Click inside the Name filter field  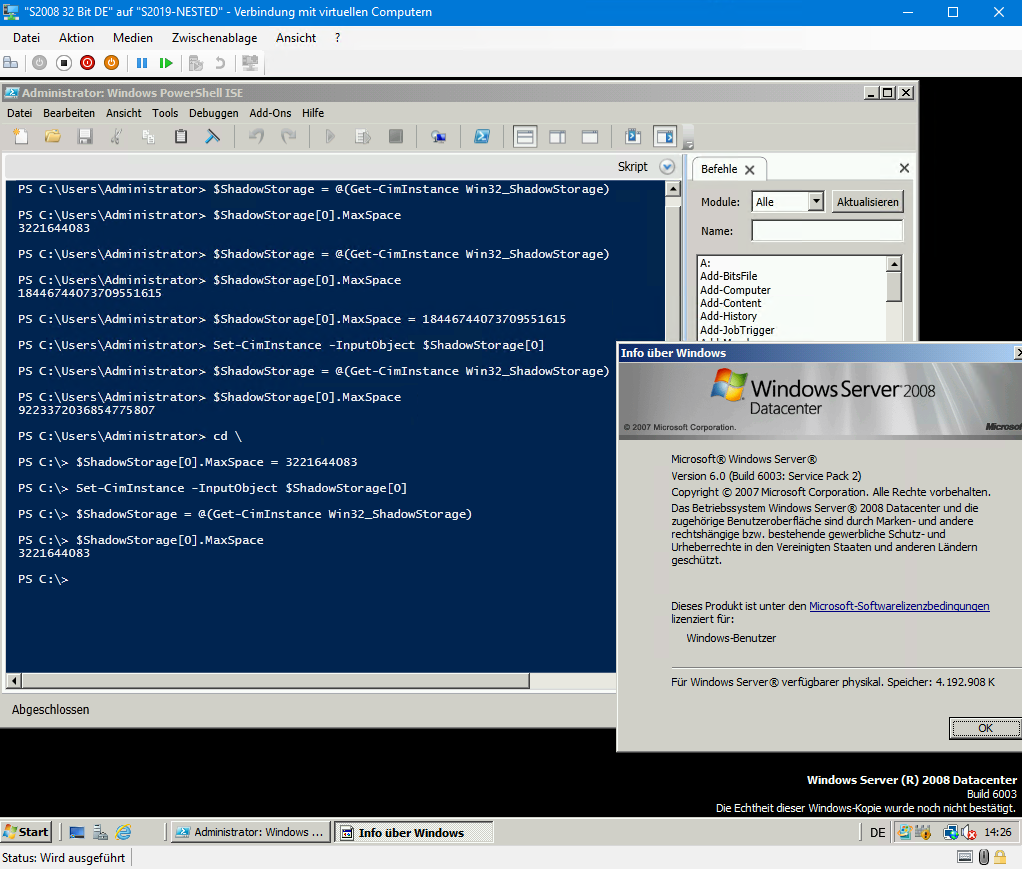pos(825,230)
